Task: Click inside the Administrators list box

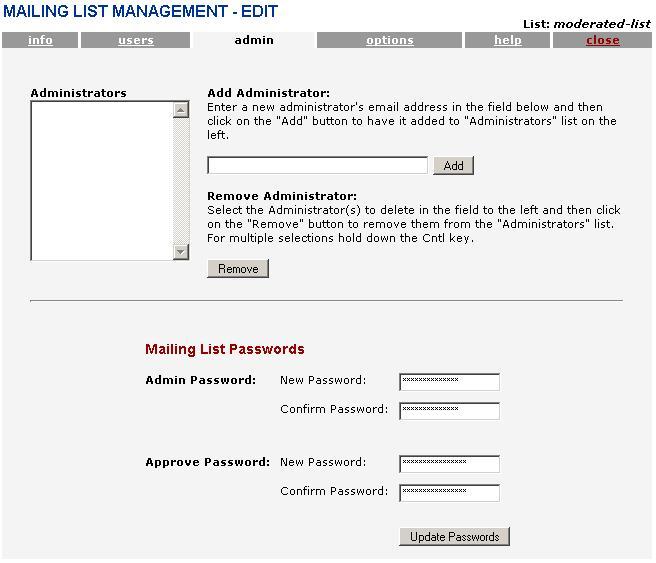Action: point(101,180)
